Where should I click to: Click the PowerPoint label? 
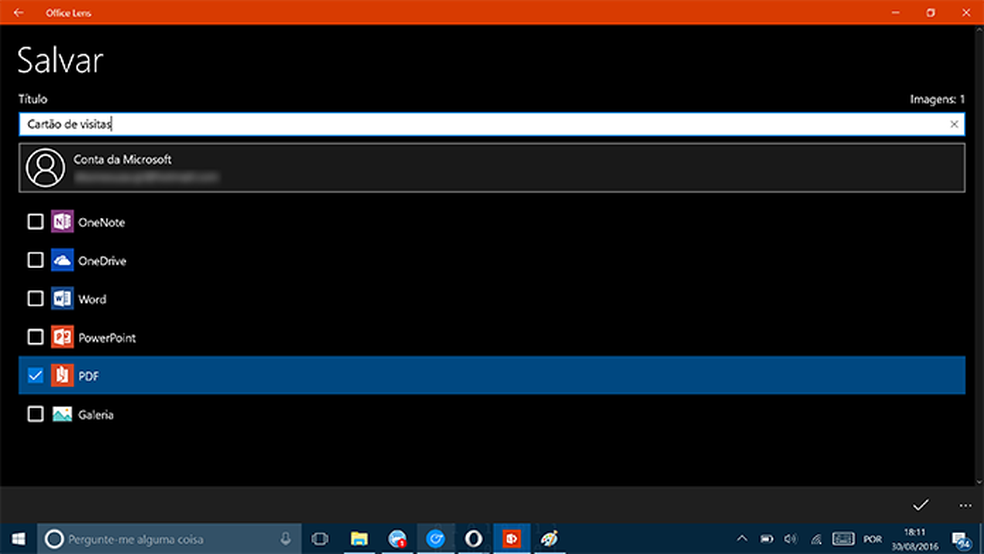click(x=107, y=338)
